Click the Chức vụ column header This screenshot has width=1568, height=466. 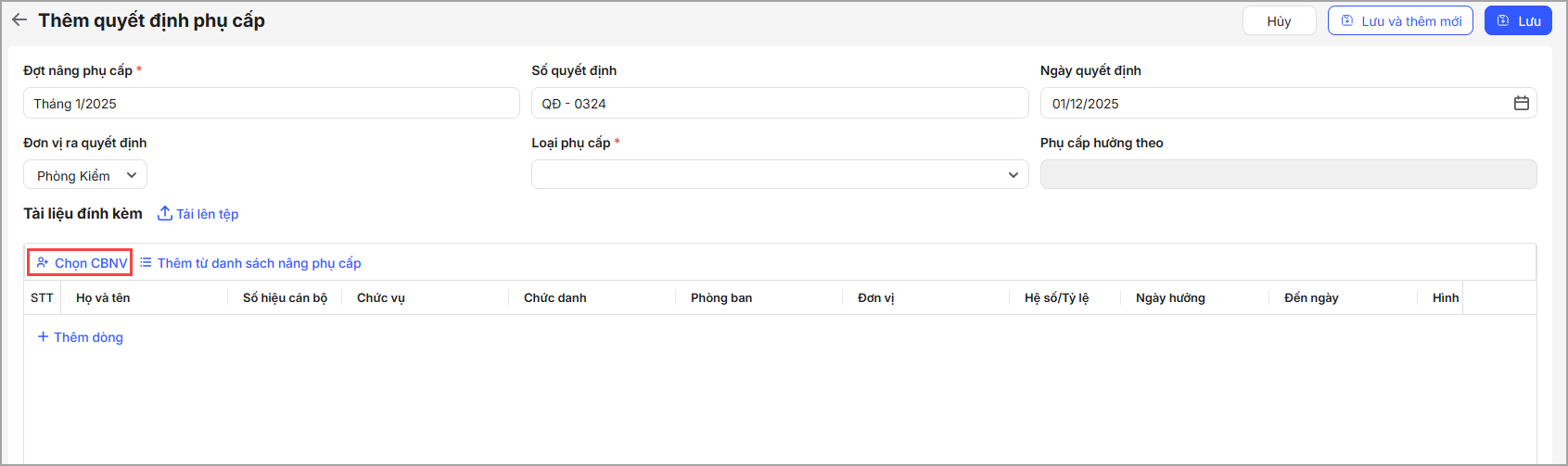pyautogui.click(x=381, y=298)
